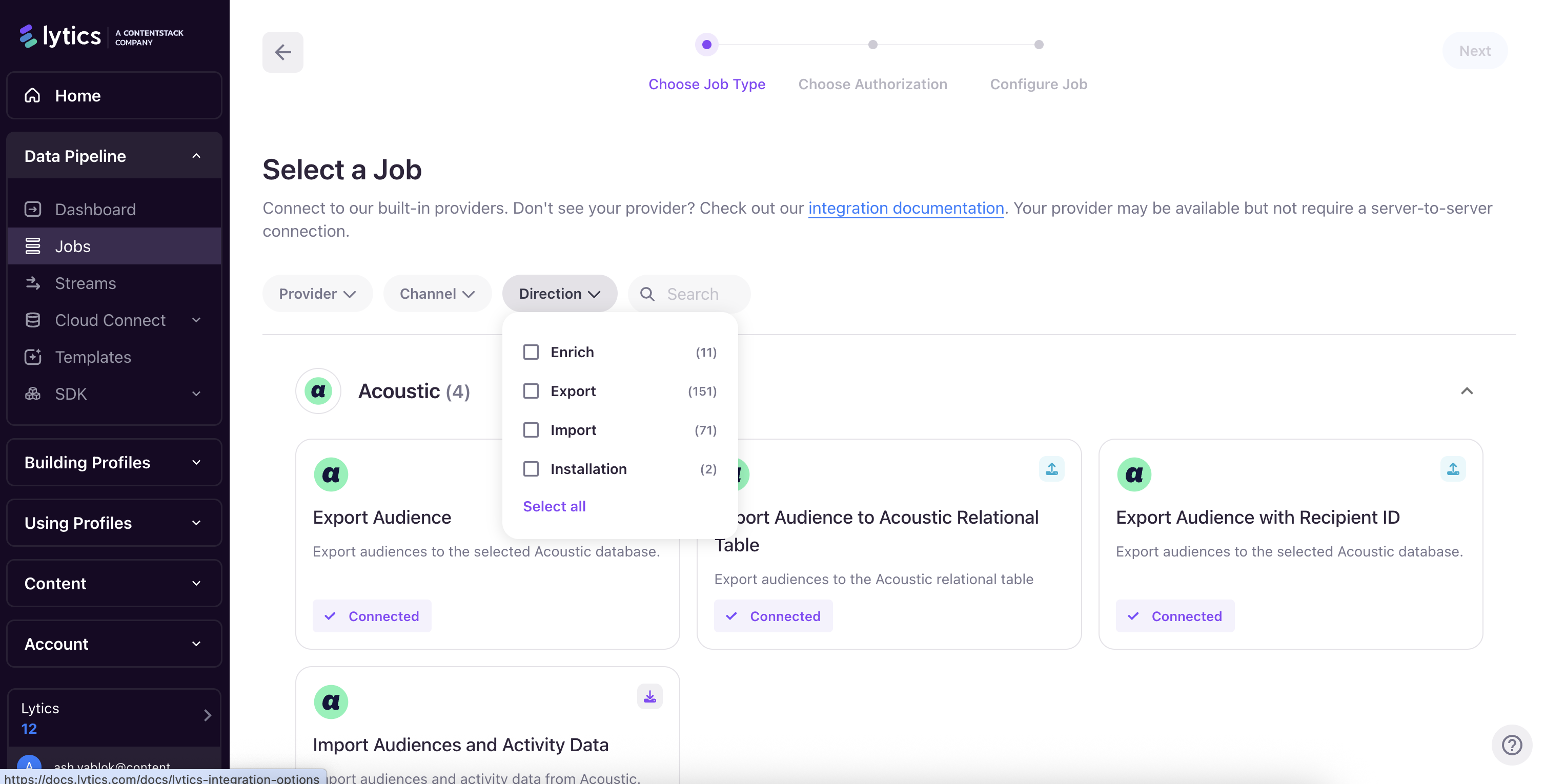Select Jobs in the sidebar
The image size is (1545, 784).
pyautogui.click(x=73, y=246)
